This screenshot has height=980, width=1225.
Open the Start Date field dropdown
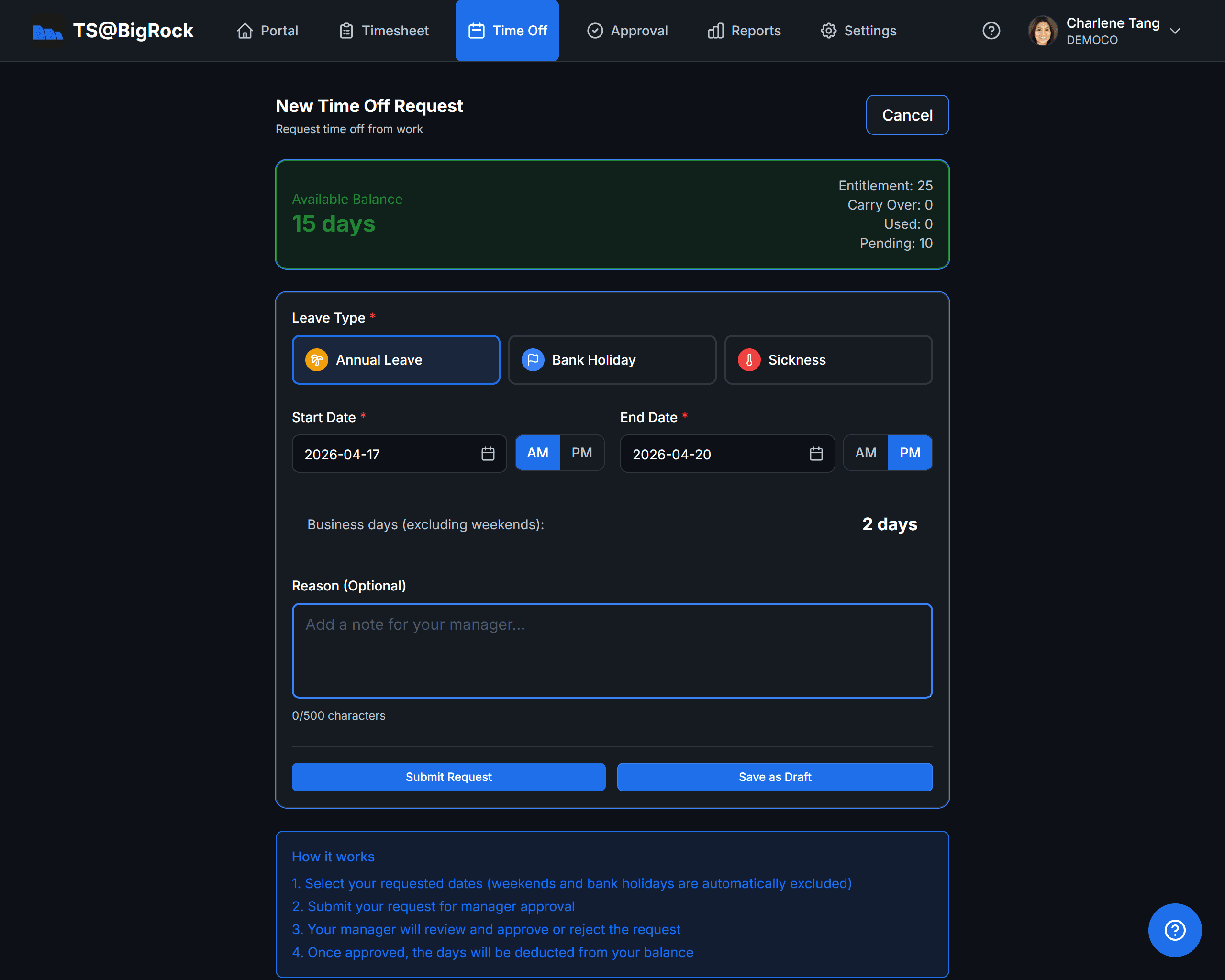(398, 453)
